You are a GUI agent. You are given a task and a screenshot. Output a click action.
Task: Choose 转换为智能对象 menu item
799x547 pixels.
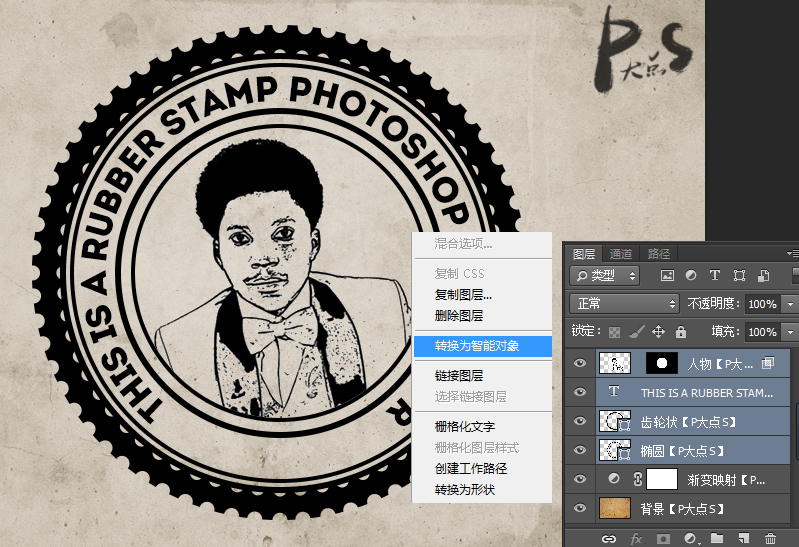click(483, 346)
